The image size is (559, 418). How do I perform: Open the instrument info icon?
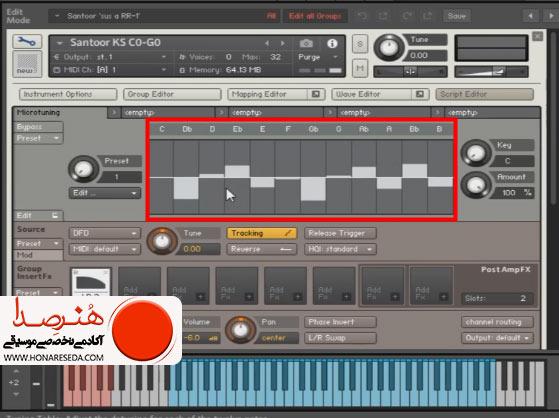(332, 44)
